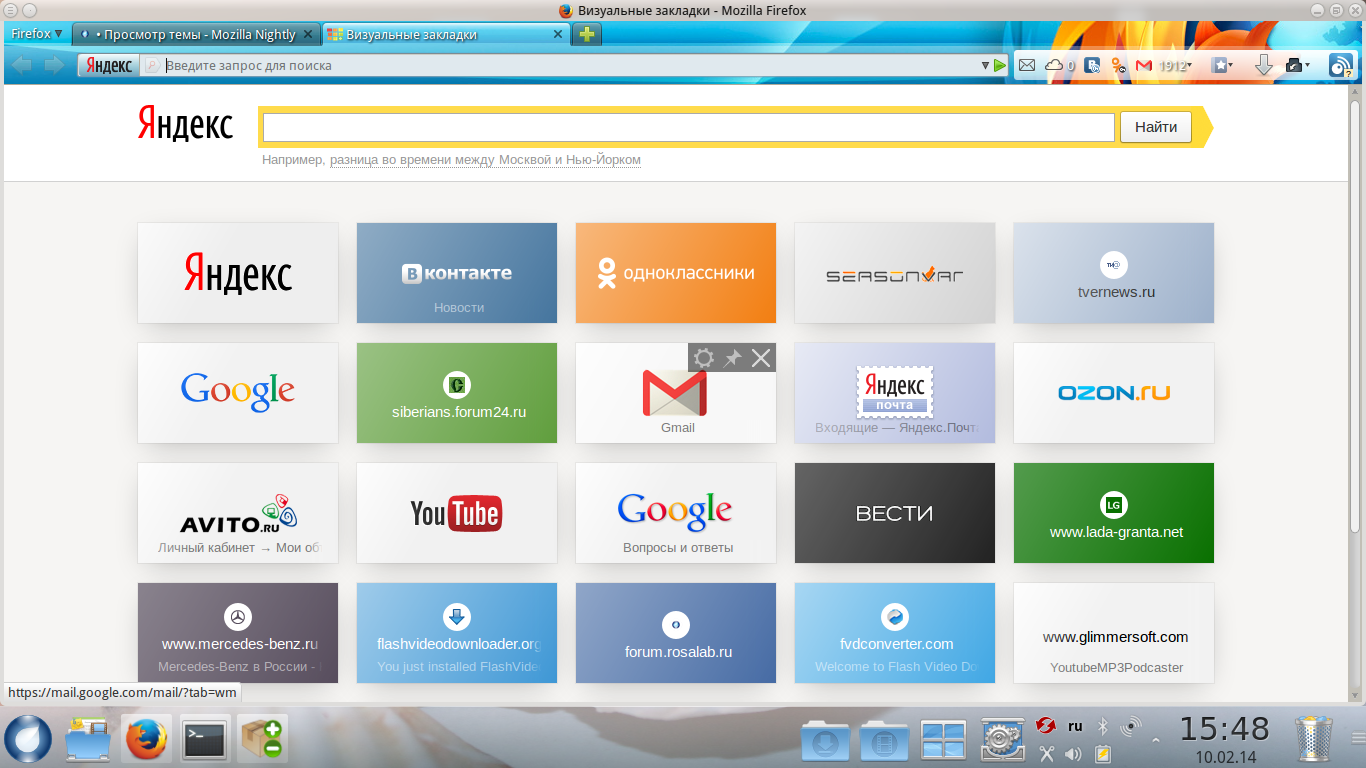Switch to Просмотр темы - Mozilla Nightly tab
Screen dimensions: 1366x768
196,34
